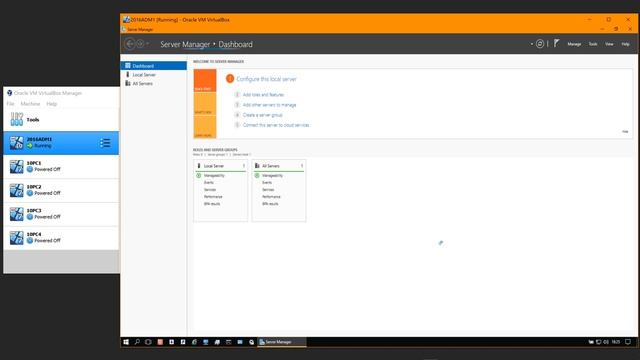640x360 pixels.
Task: Click the Configure this local server link
Action: pyautogui.click(x=267, y=79)
